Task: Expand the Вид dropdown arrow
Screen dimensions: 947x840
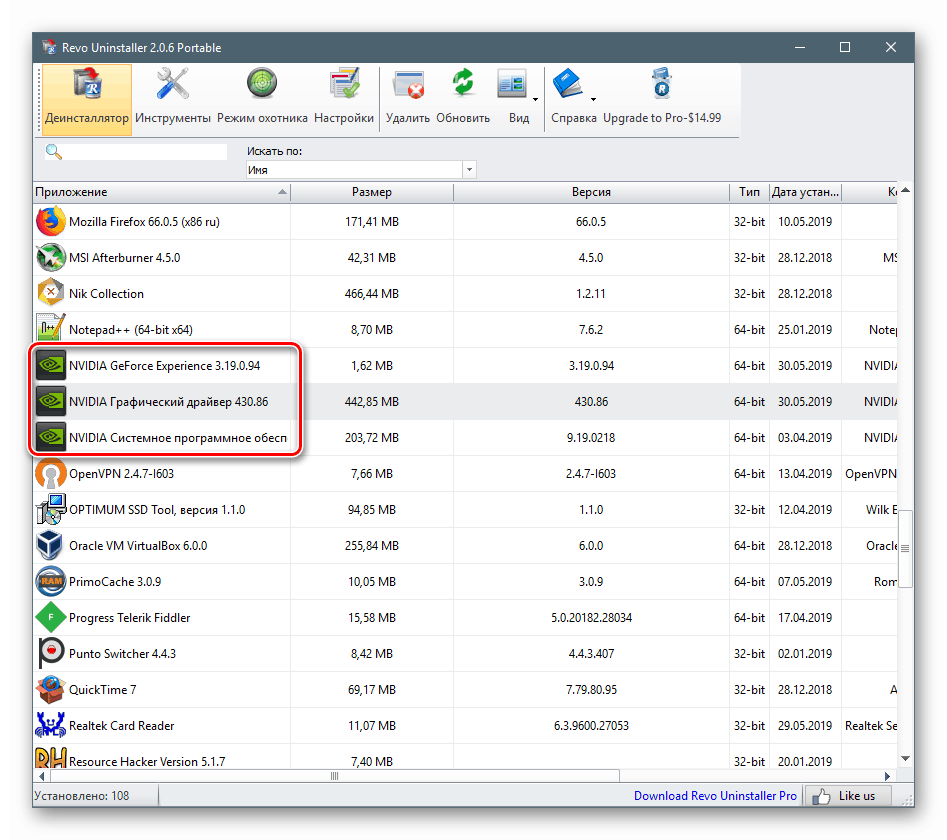Action: [x=535, y=99]
